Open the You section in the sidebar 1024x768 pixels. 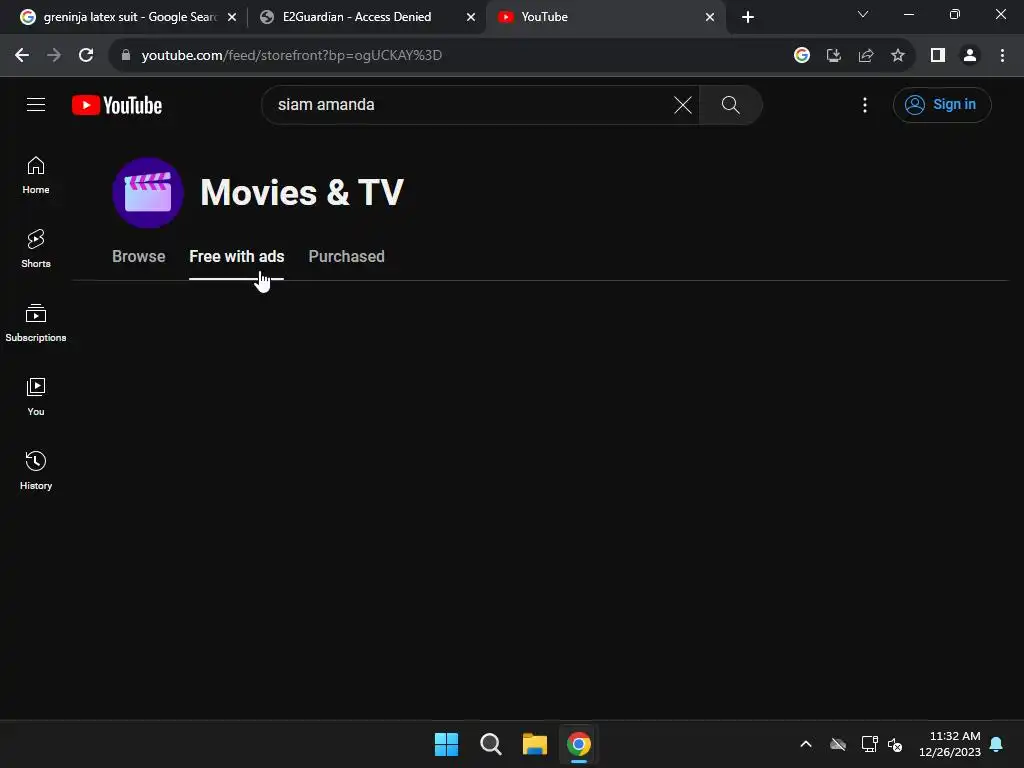[x=36, y=396]
